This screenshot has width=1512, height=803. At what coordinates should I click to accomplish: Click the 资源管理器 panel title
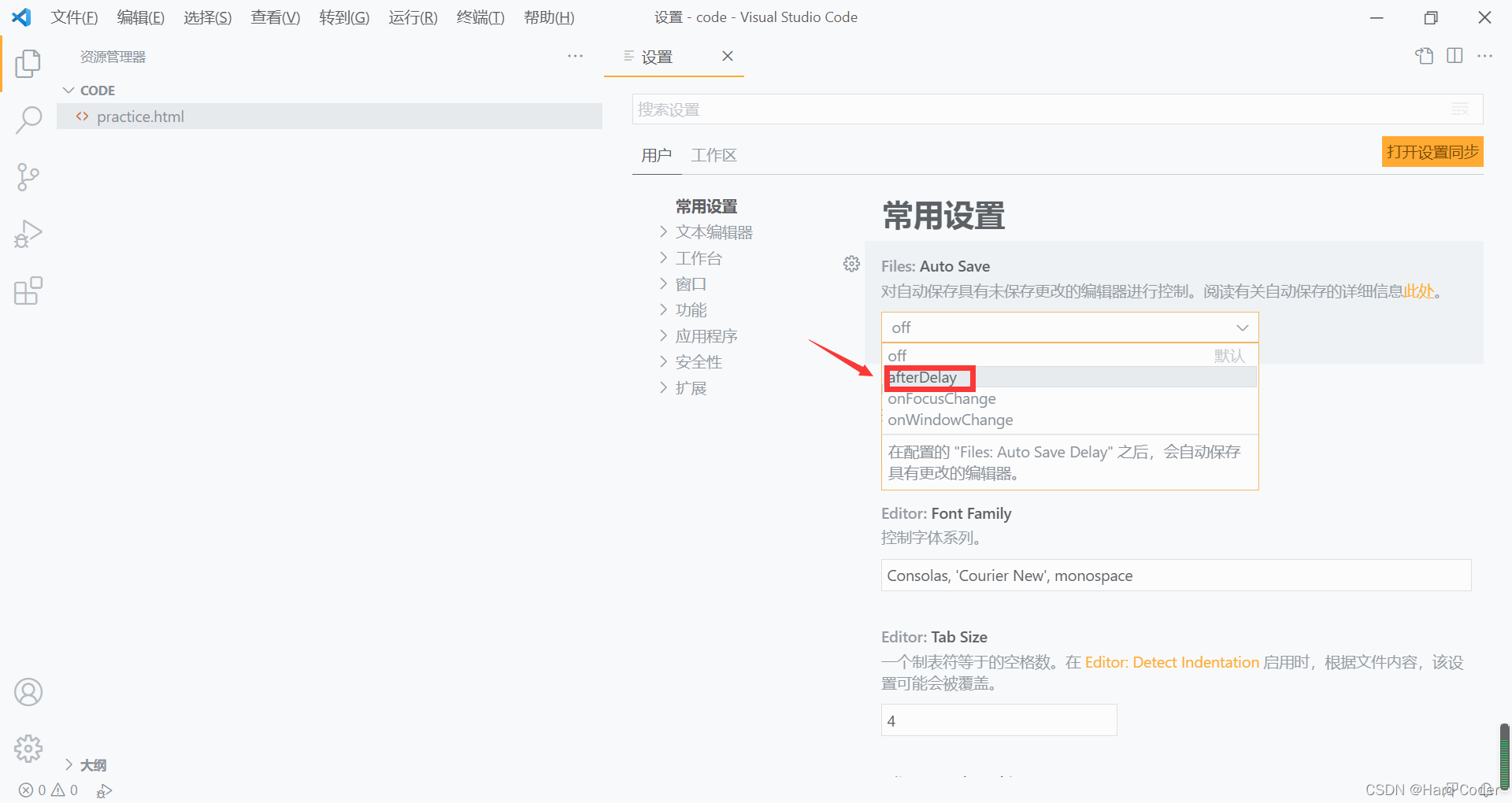pos(113,57)
